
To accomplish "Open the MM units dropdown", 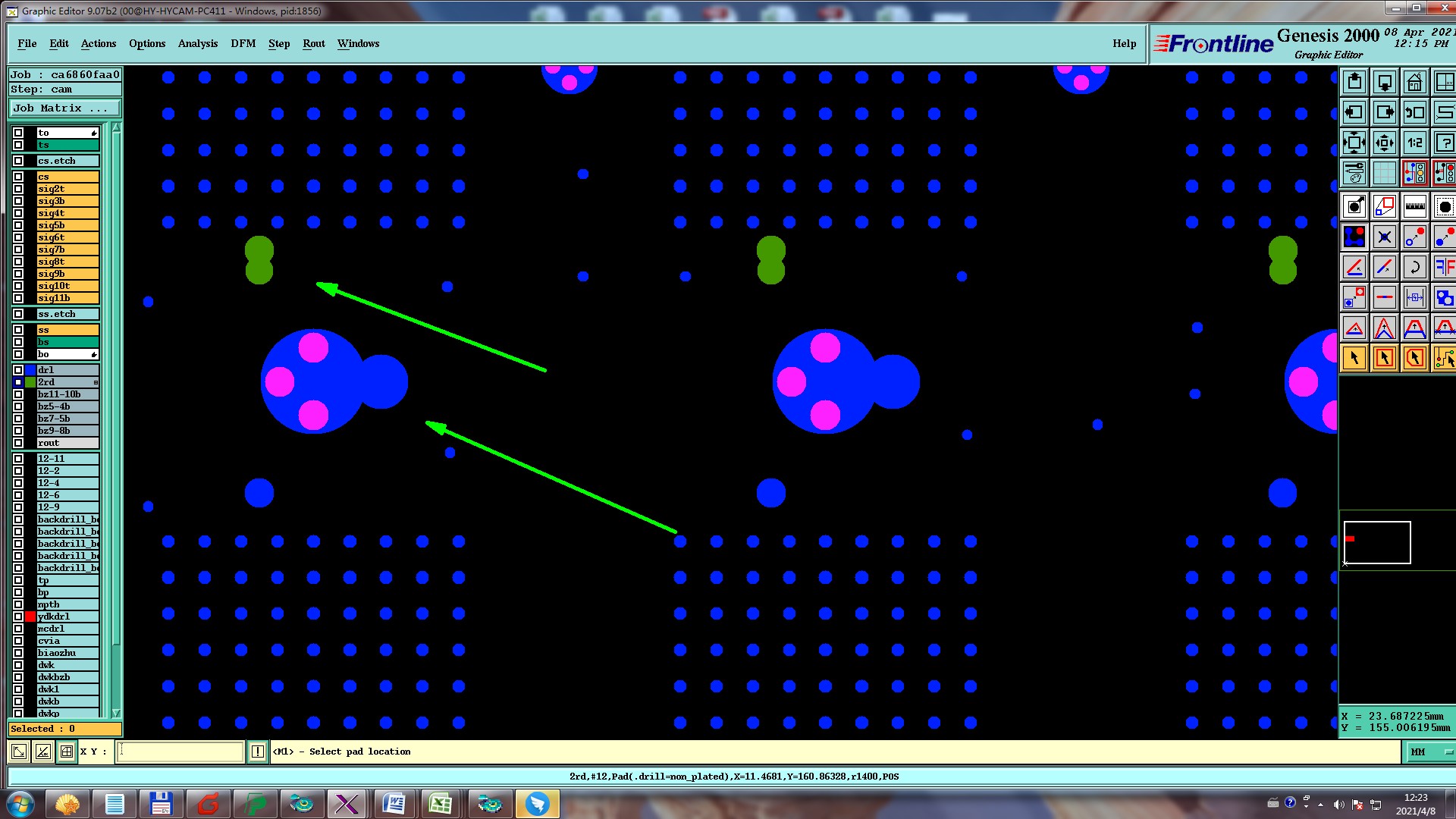I will click(x=1430, y=752).
